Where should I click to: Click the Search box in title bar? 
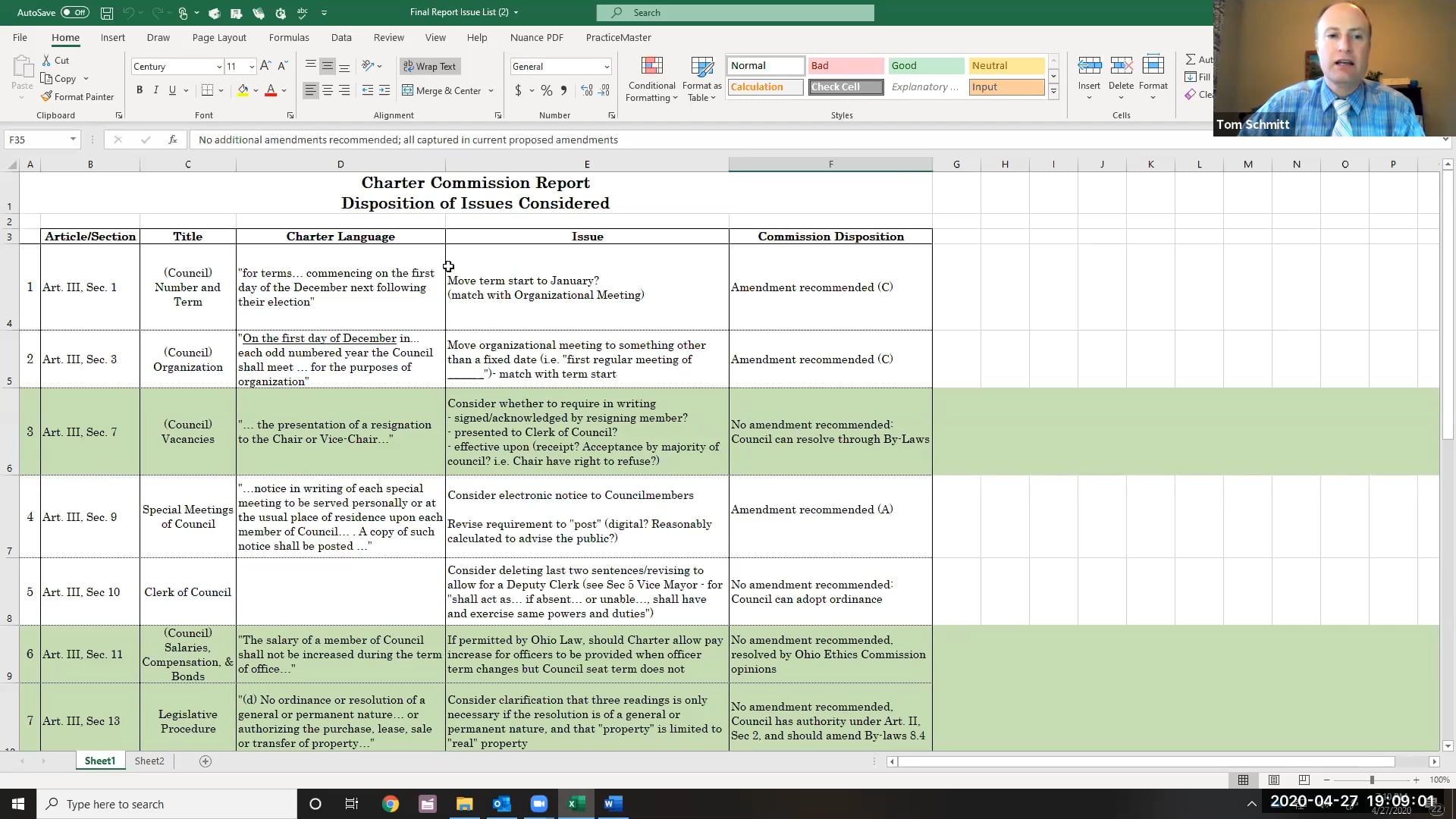pyautogui.click(x=735, y=13)
